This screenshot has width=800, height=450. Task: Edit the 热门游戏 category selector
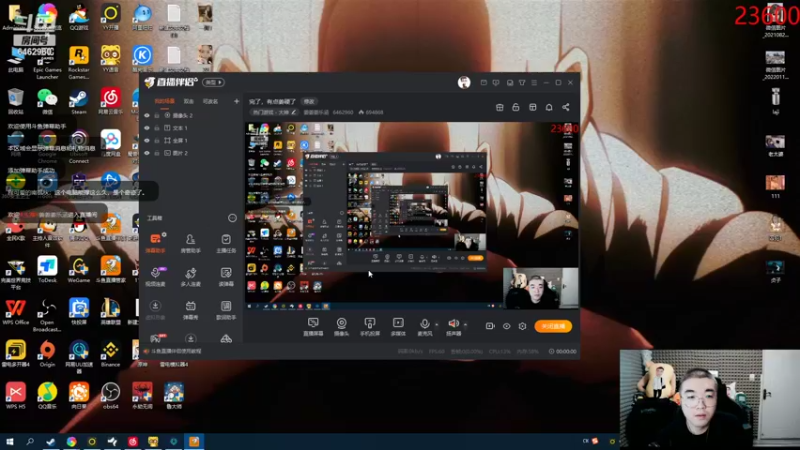[274, 112]
